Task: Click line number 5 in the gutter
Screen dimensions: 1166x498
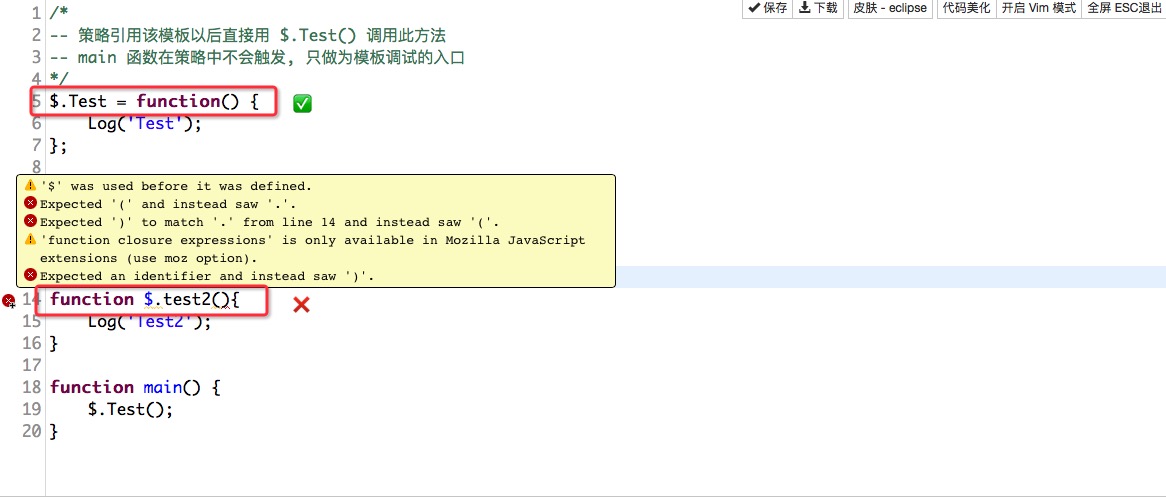Action: tap(36, 101)
